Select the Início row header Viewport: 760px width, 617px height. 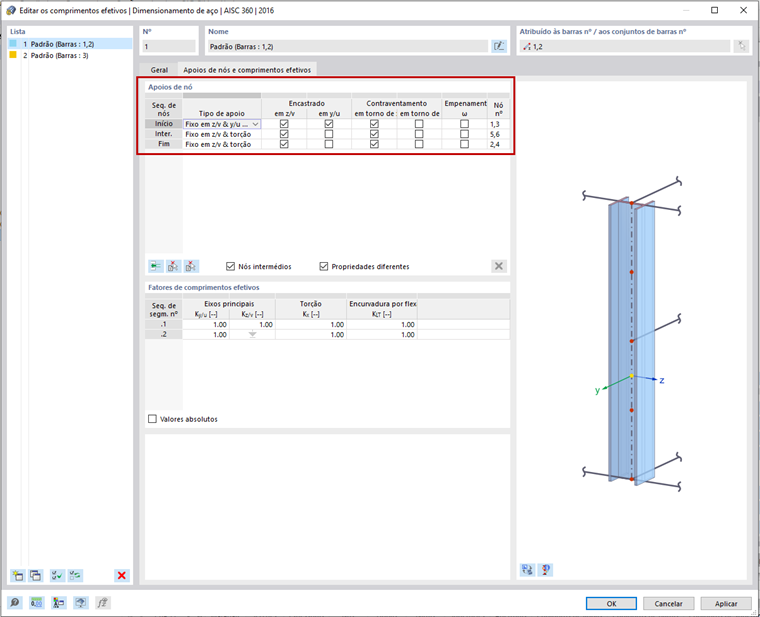164,124
